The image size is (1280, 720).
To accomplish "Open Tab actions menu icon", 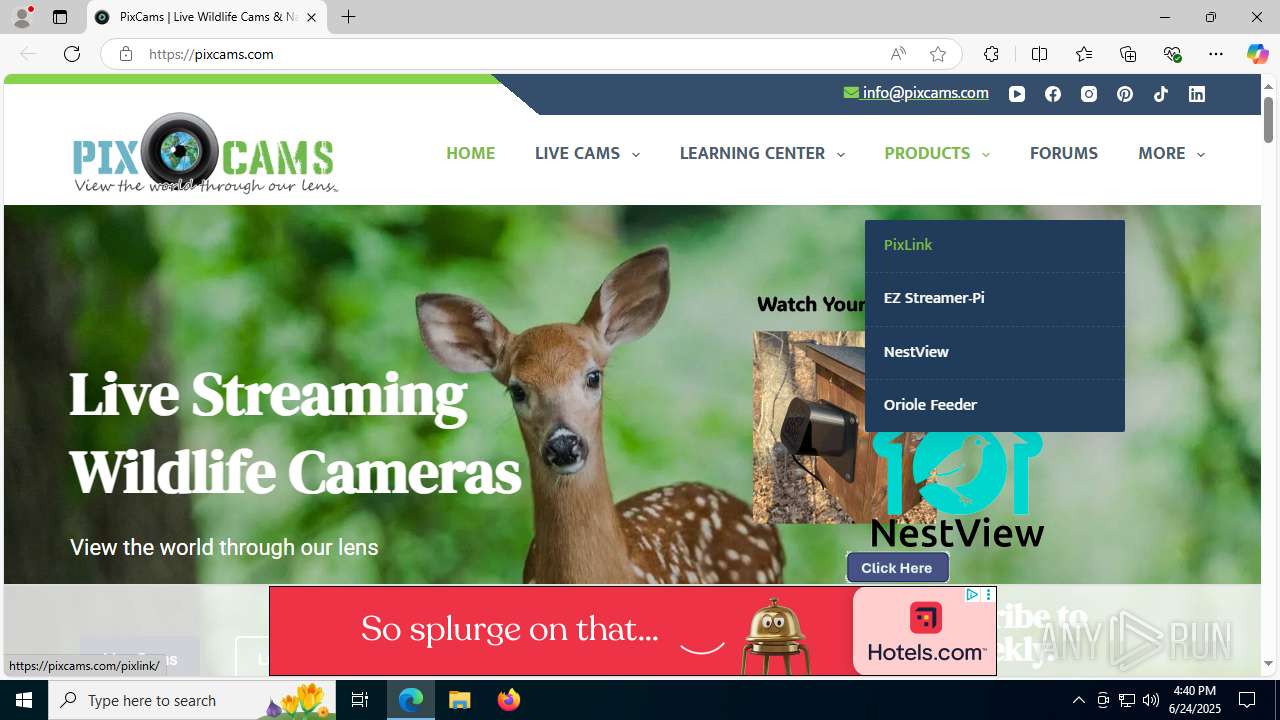I will coord(60,17).
